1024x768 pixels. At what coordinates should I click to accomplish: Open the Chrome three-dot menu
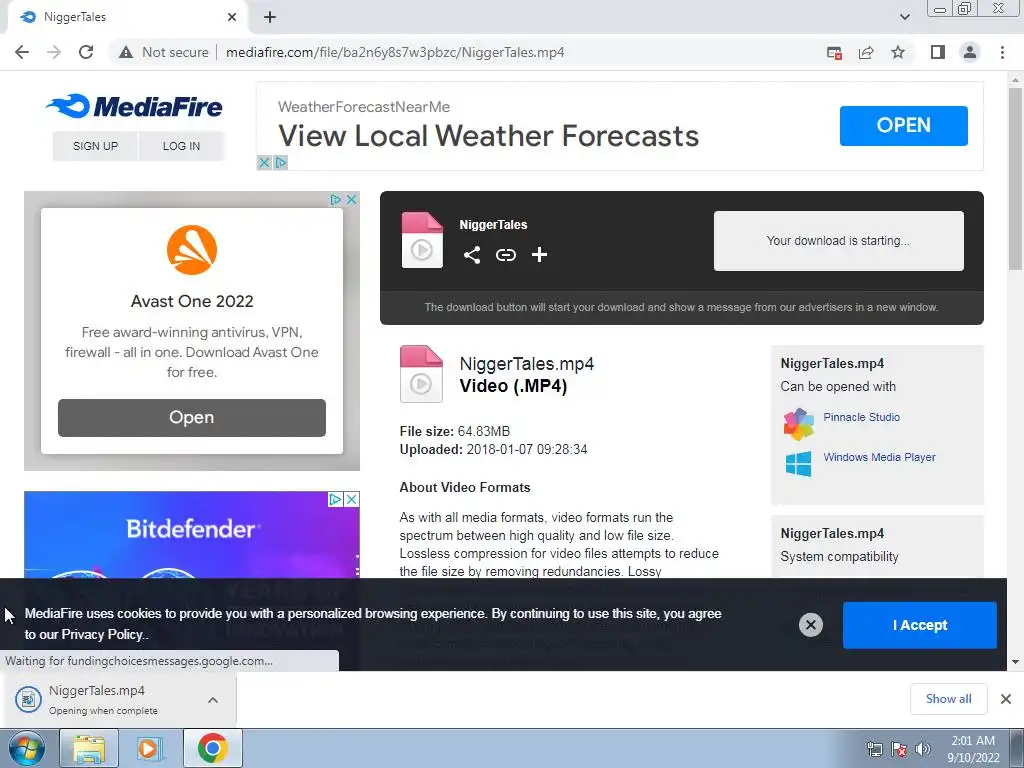pos(1002,52)
